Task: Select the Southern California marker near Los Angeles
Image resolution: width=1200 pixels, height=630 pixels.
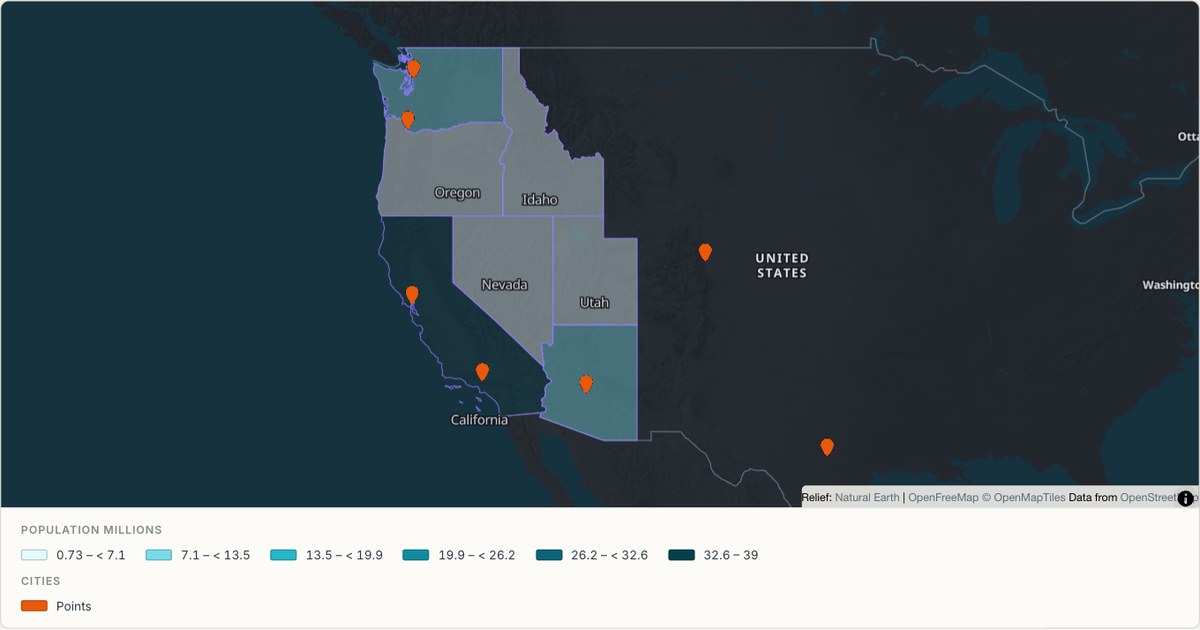Action: click(x=482, y=371)
